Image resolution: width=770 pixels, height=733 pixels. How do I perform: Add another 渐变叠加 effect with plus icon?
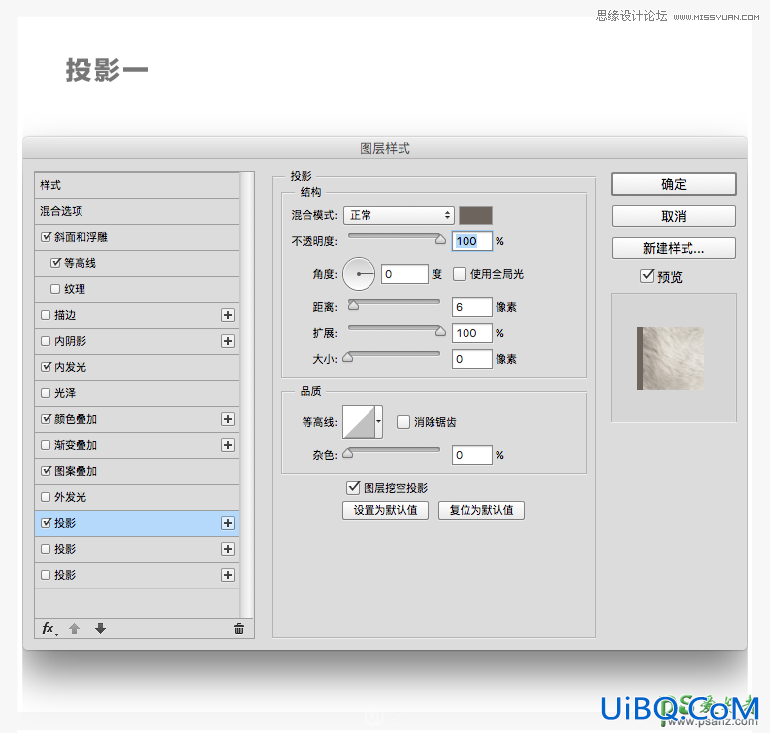(228, 445)
